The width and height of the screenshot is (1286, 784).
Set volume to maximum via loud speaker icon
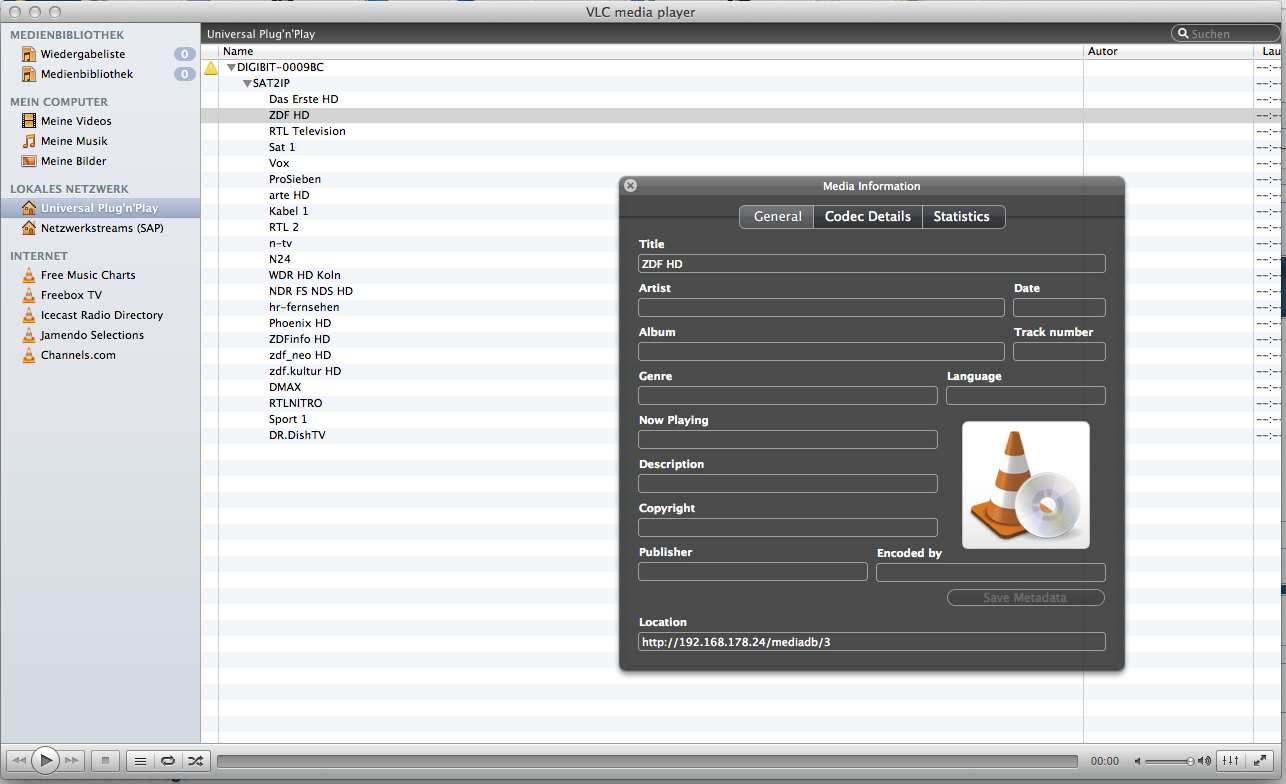tap(1204, 761)
